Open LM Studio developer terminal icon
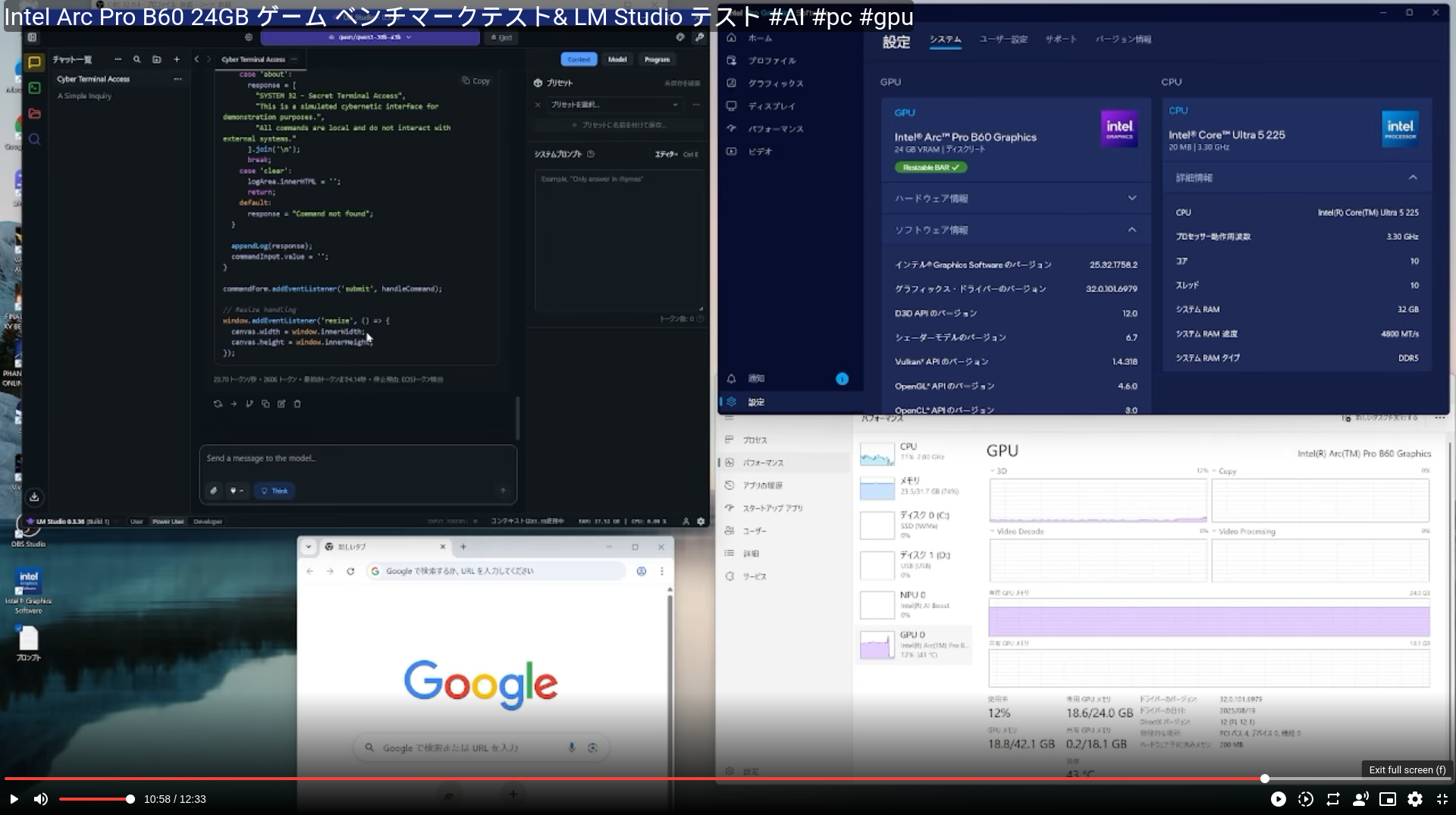This screenshot has height=815, width=1456. [34, 89]
